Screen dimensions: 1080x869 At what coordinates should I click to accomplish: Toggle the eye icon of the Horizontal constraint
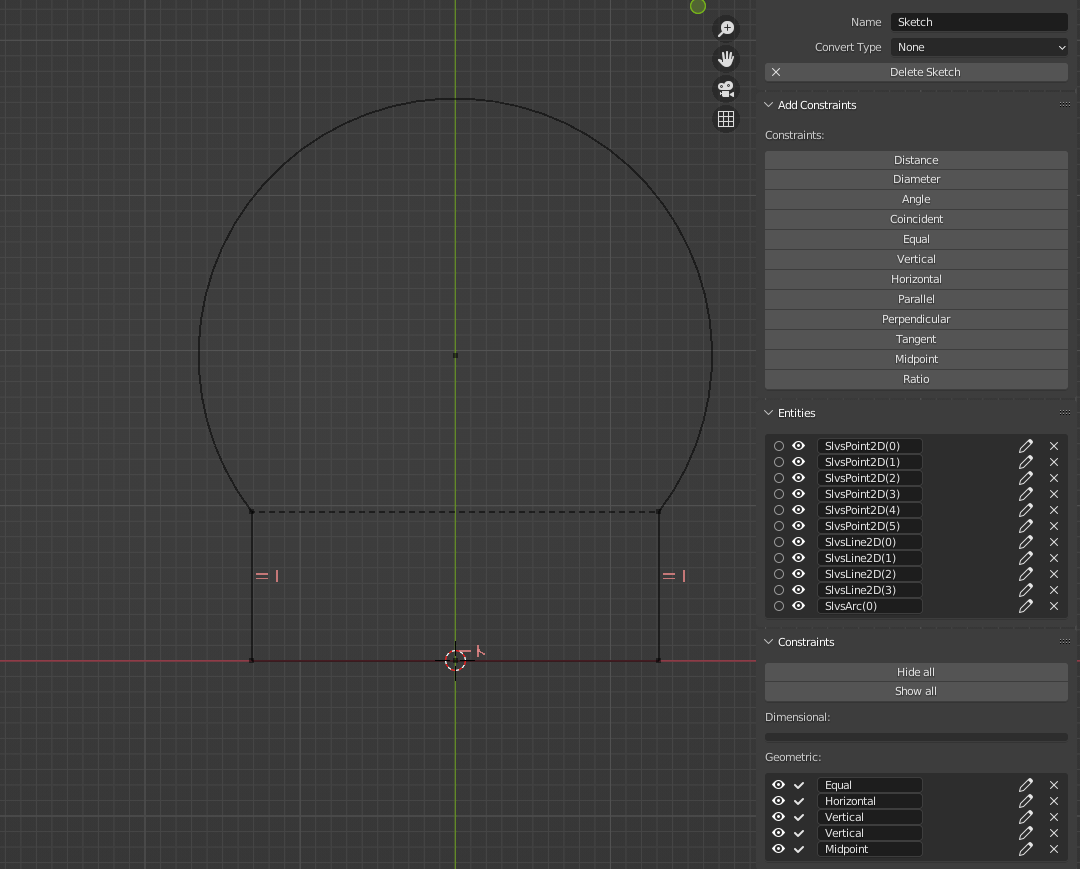pyautogui.click(x=778, y=801)
